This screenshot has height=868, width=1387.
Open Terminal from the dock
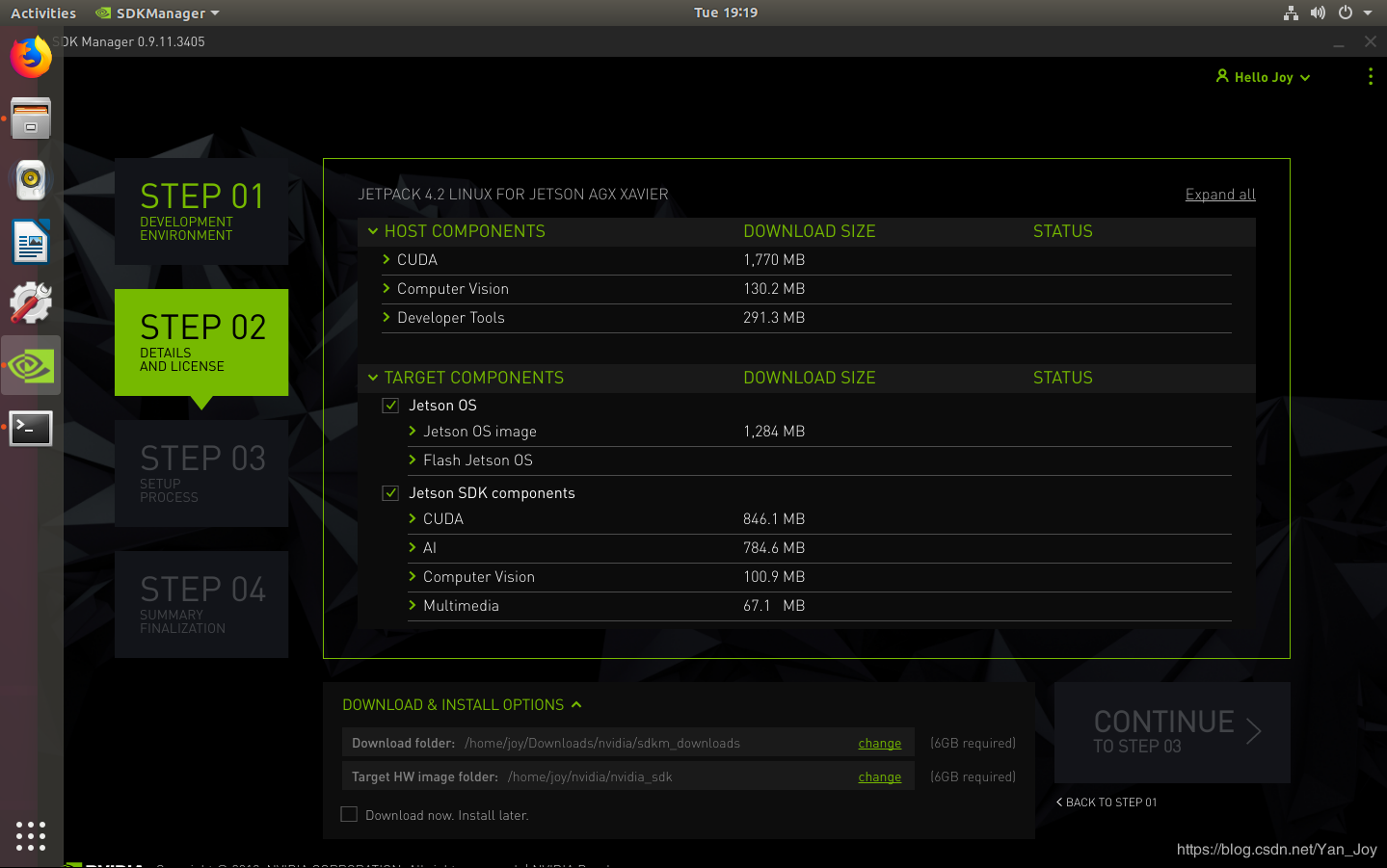point(31,428)
